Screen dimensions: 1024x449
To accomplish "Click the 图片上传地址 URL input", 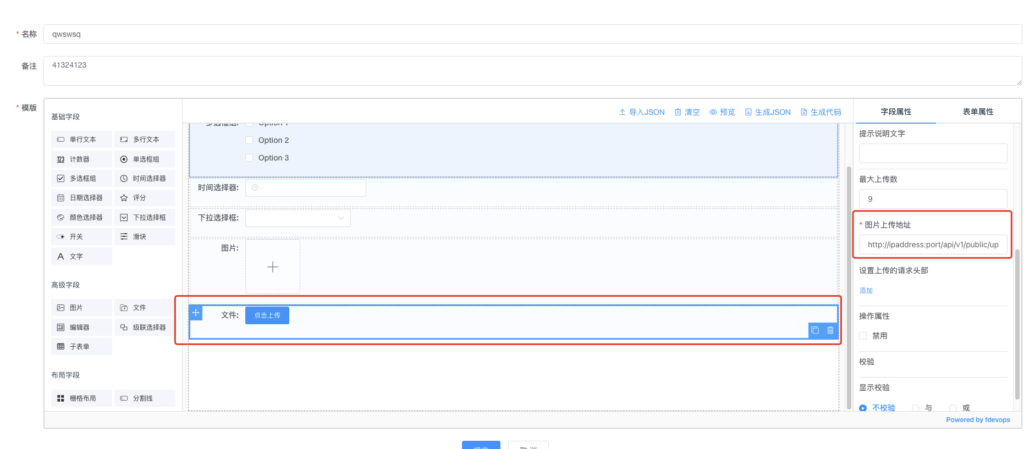I will click(933, 245).
